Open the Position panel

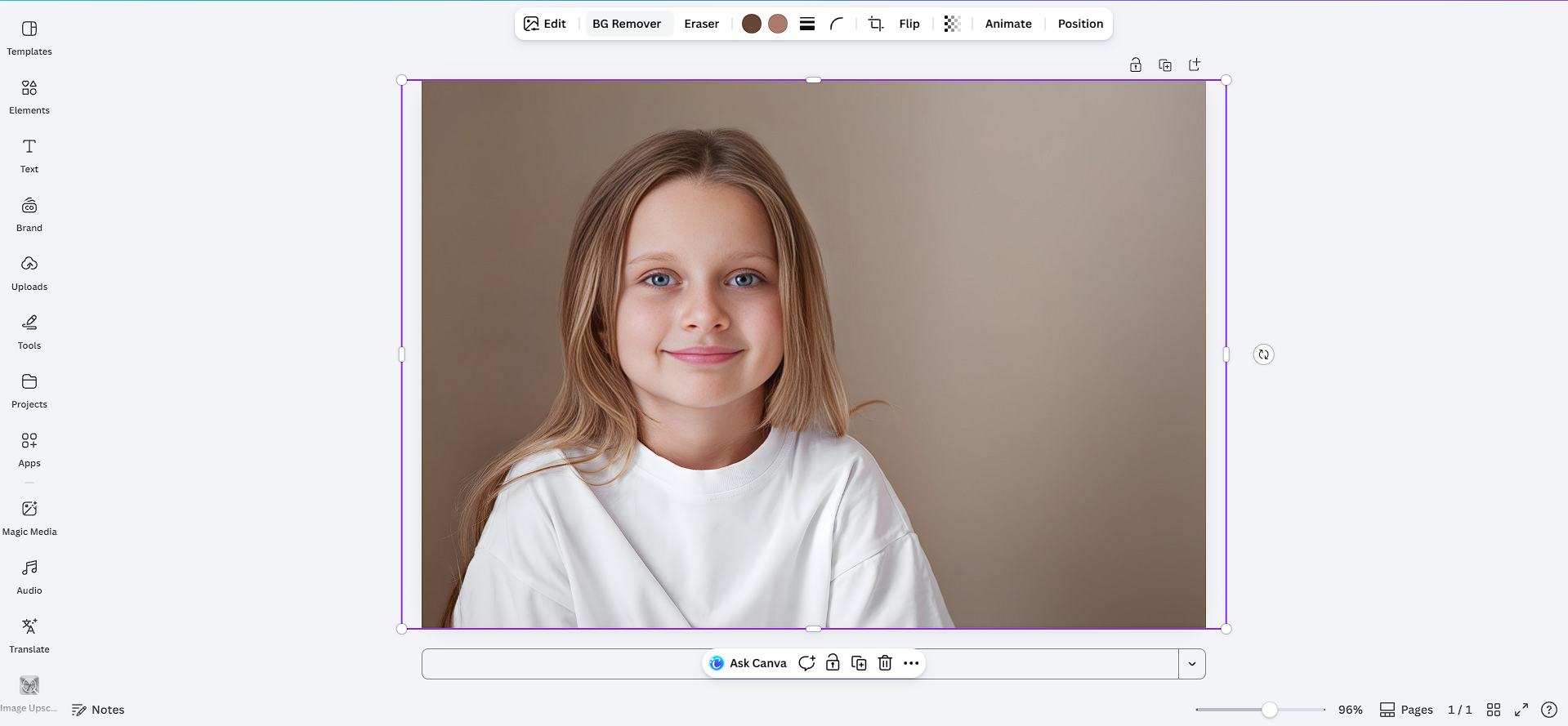click(x=1080, y=24)
